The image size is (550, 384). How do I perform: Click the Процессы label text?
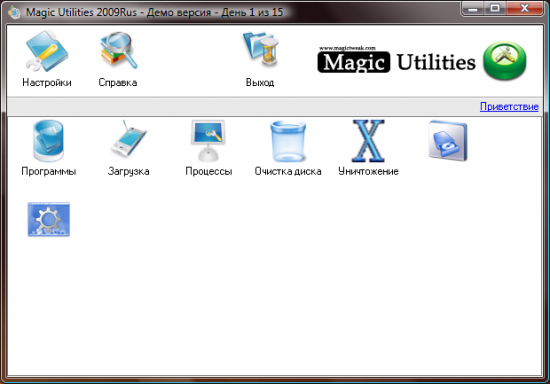click(209, 171)
